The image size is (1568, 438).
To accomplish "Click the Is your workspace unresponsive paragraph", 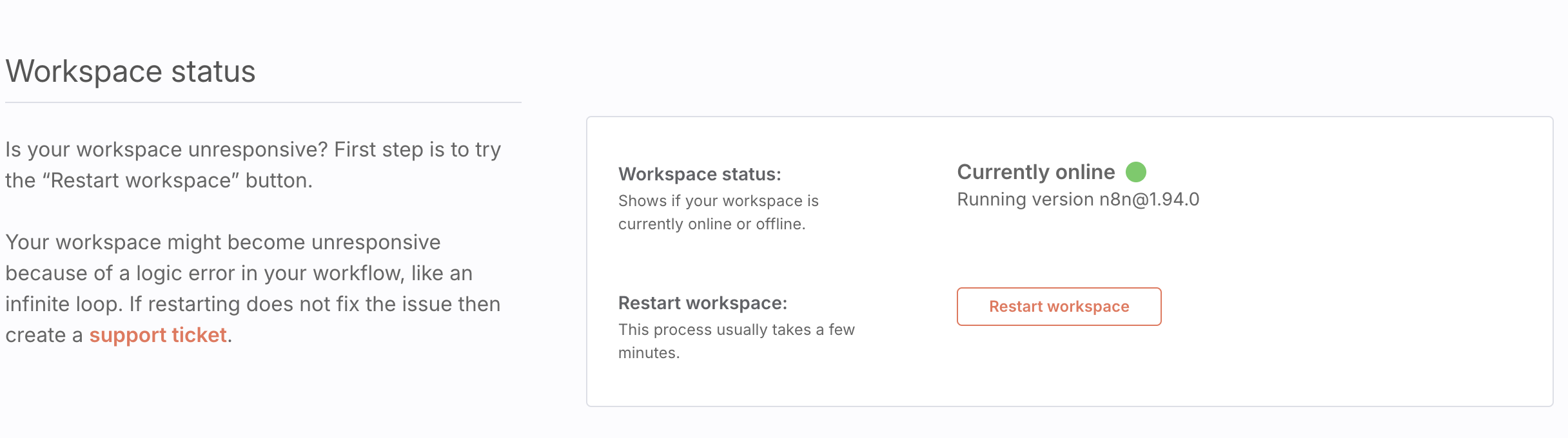I will (x=253, y=165).
